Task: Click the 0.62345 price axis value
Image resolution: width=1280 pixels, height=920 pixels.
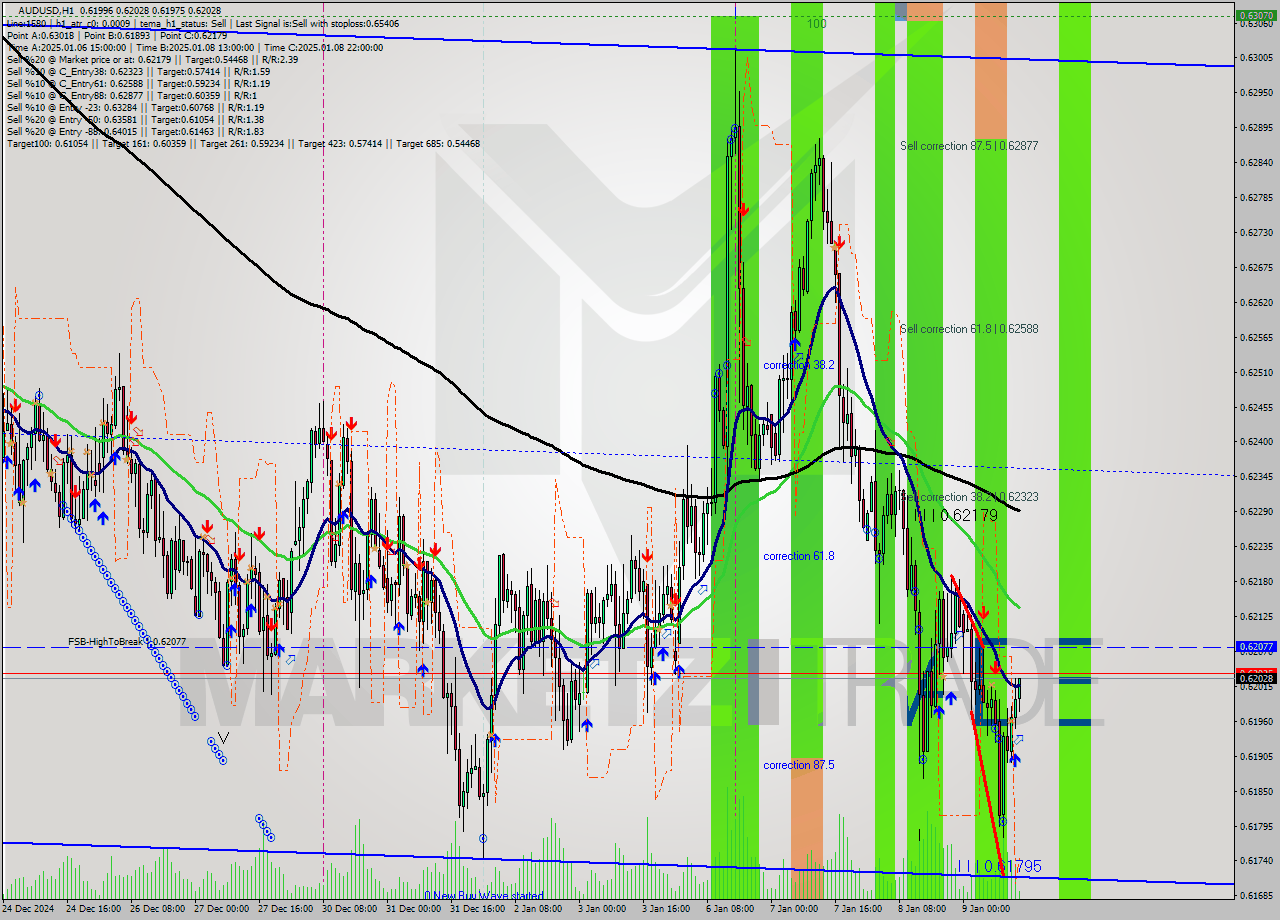Action: [1255, 477]
